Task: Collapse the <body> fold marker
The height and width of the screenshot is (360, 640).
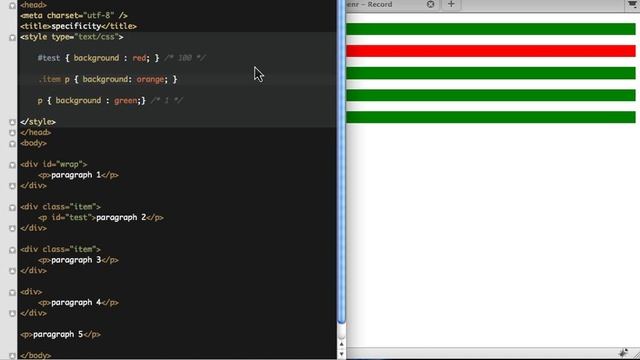Action: pos(13,144)
